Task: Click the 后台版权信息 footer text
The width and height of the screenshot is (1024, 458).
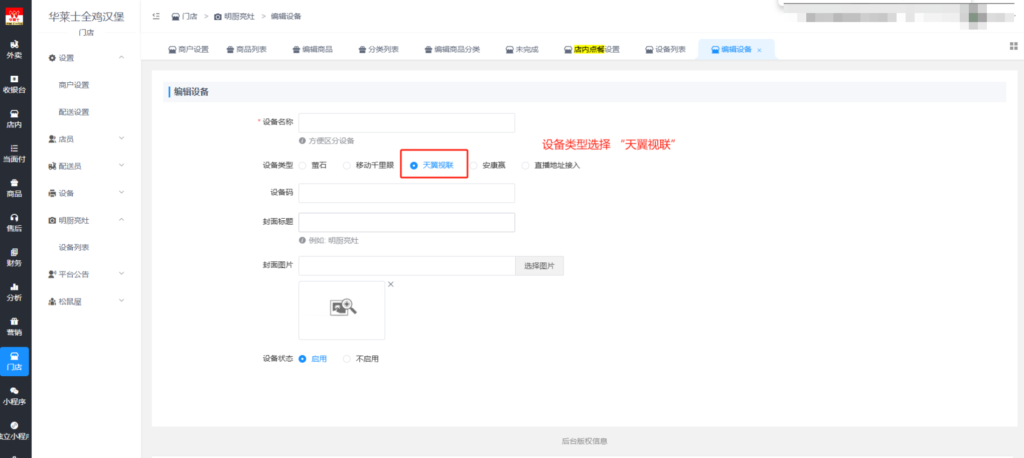Action: coord(584,441)
